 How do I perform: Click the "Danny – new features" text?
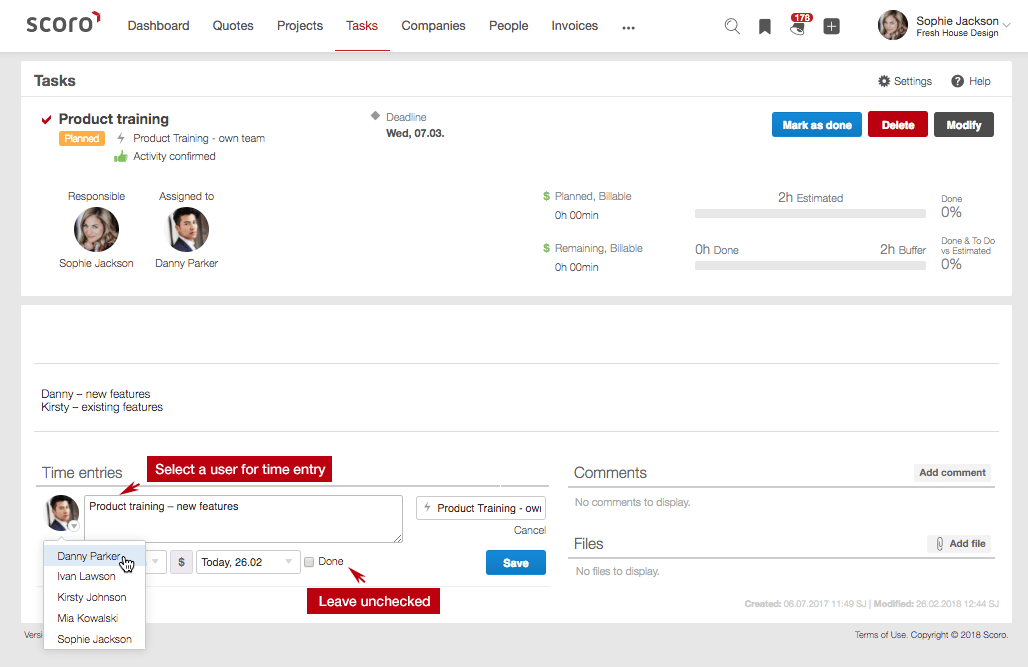96,394
